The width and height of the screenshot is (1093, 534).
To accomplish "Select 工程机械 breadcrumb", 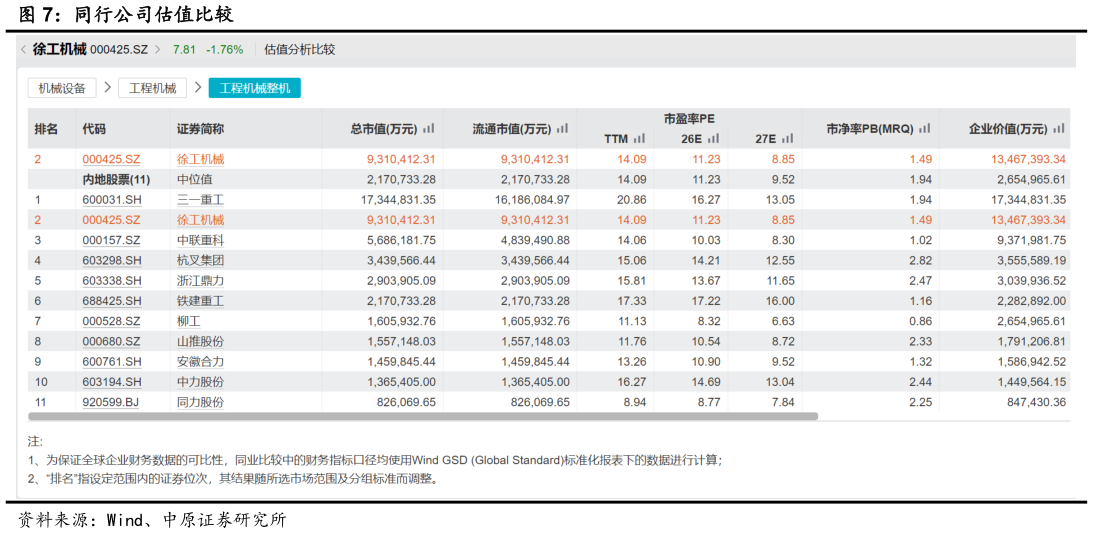I will 153,88.
